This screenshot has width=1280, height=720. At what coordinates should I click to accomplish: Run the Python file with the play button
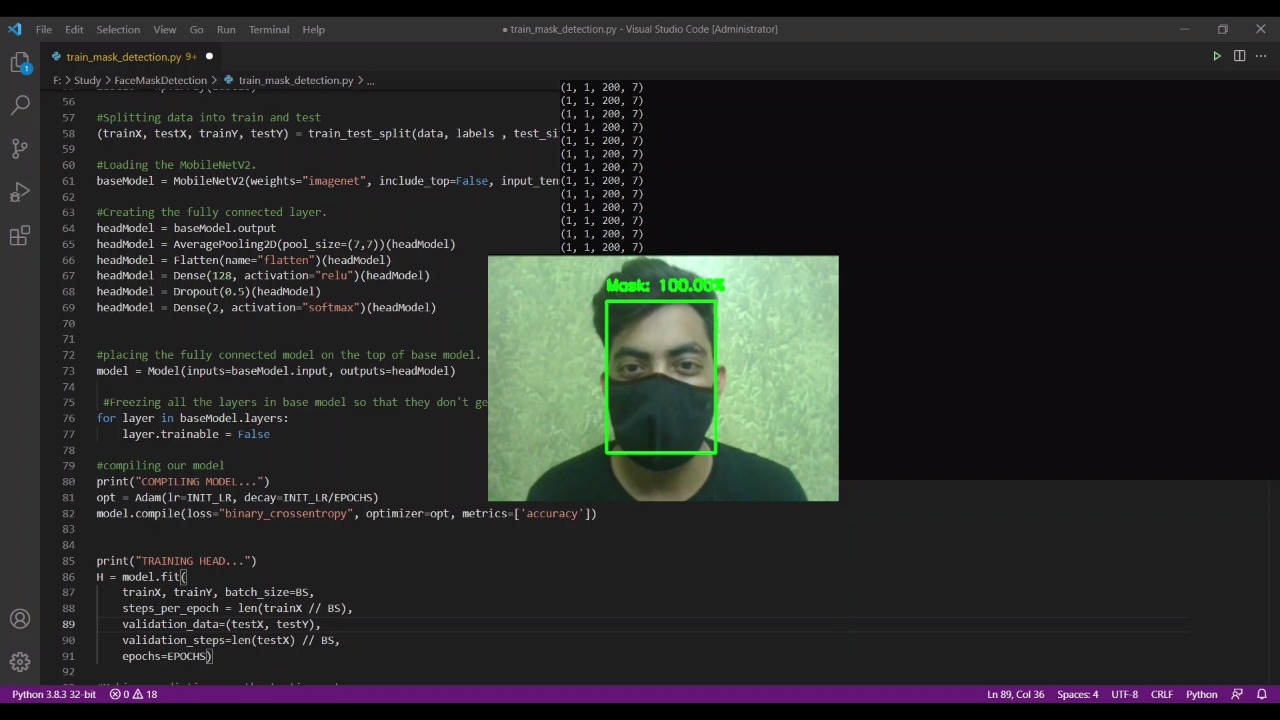(x=1216, y=56)
